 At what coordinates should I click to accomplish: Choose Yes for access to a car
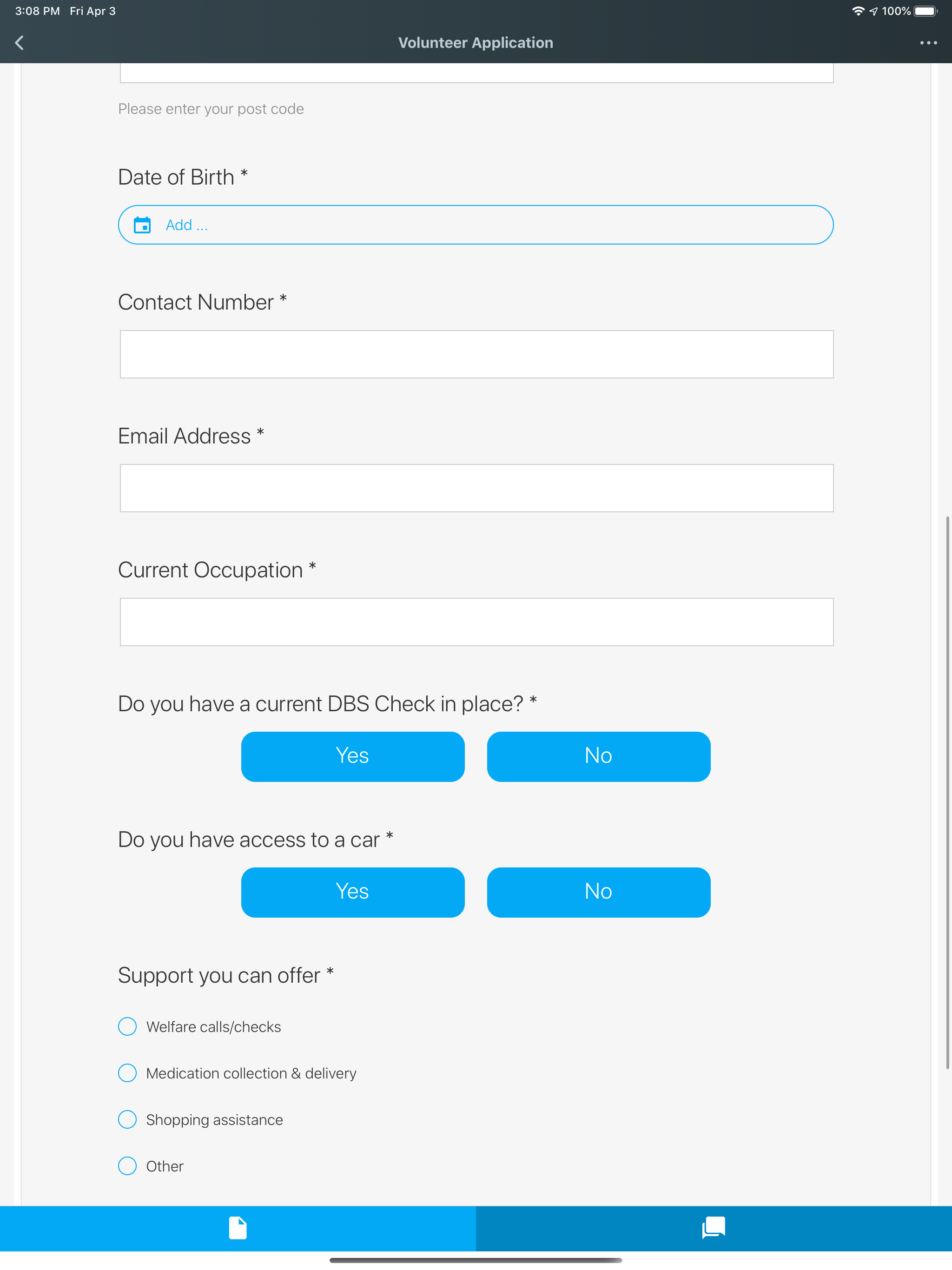click(352, 892)
